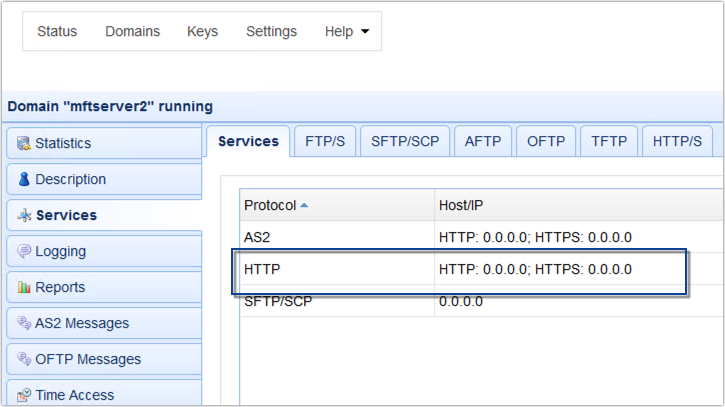The width and height of the screenshot is (725, 407).
Task: Click the Logging speech bubble icon
Action: coord(24,251)
